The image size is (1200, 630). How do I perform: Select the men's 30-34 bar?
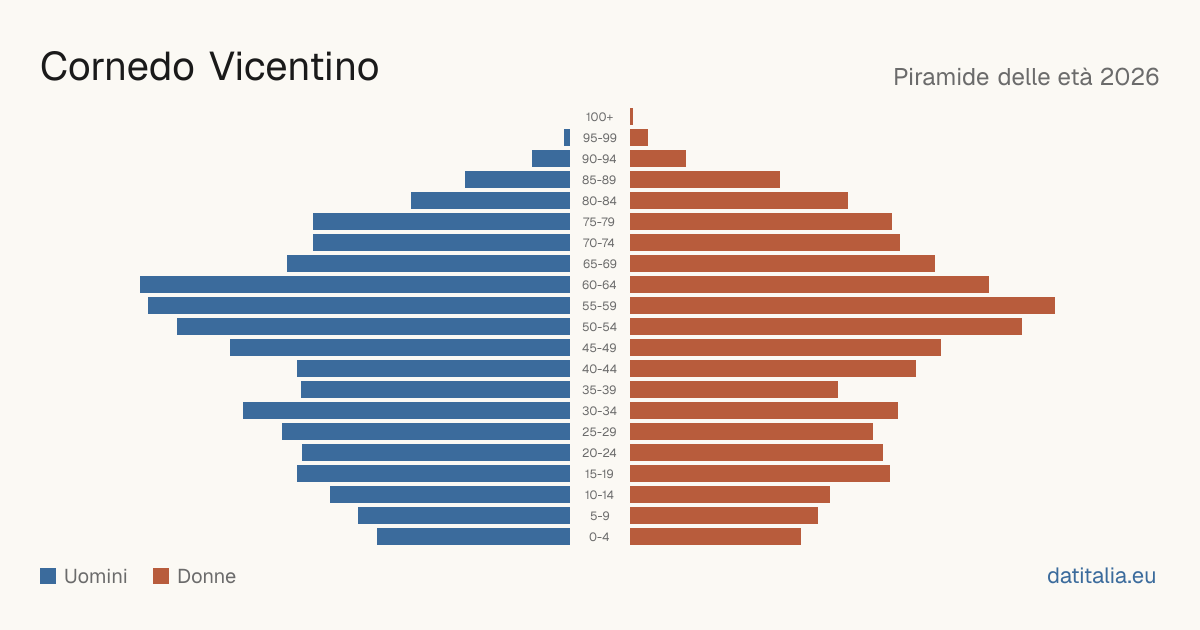point(406,411)
